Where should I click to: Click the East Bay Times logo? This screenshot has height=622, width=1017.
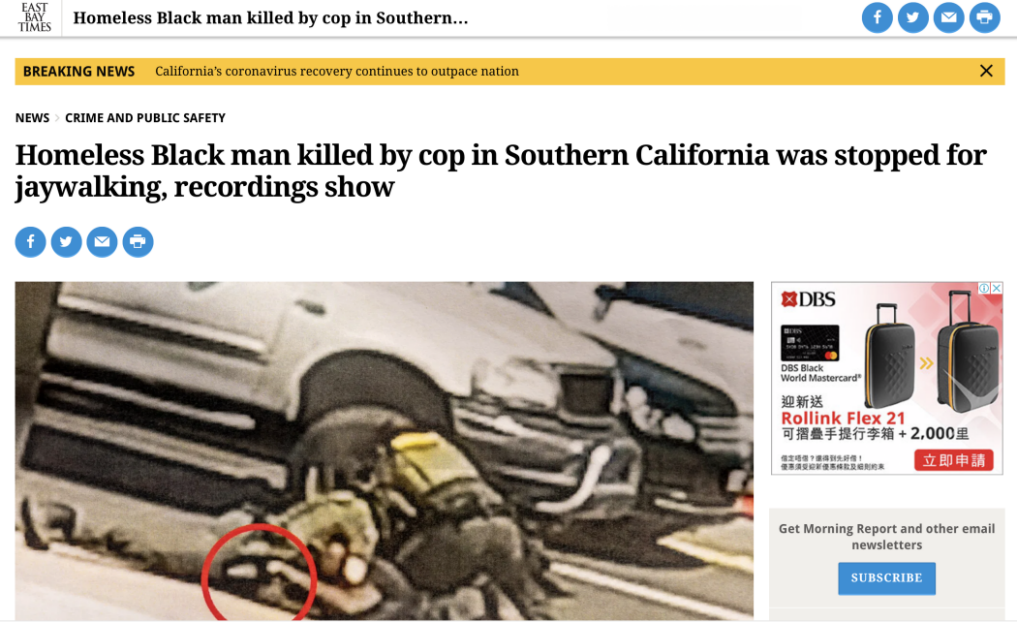click(x=34, y=18)
